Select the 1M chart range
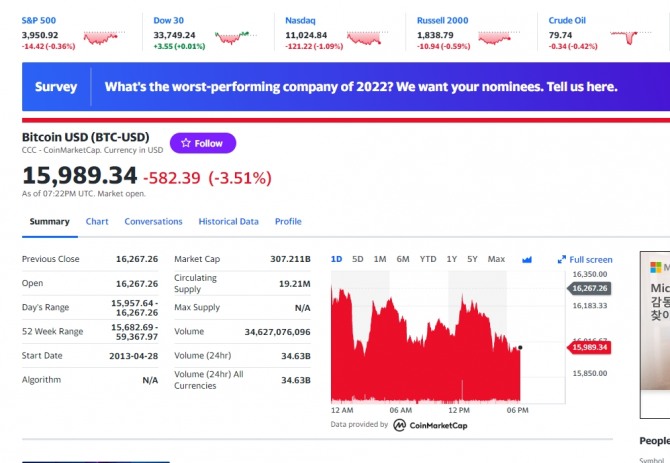The height and width of the screenshot is (463, 670). [380, 259]
